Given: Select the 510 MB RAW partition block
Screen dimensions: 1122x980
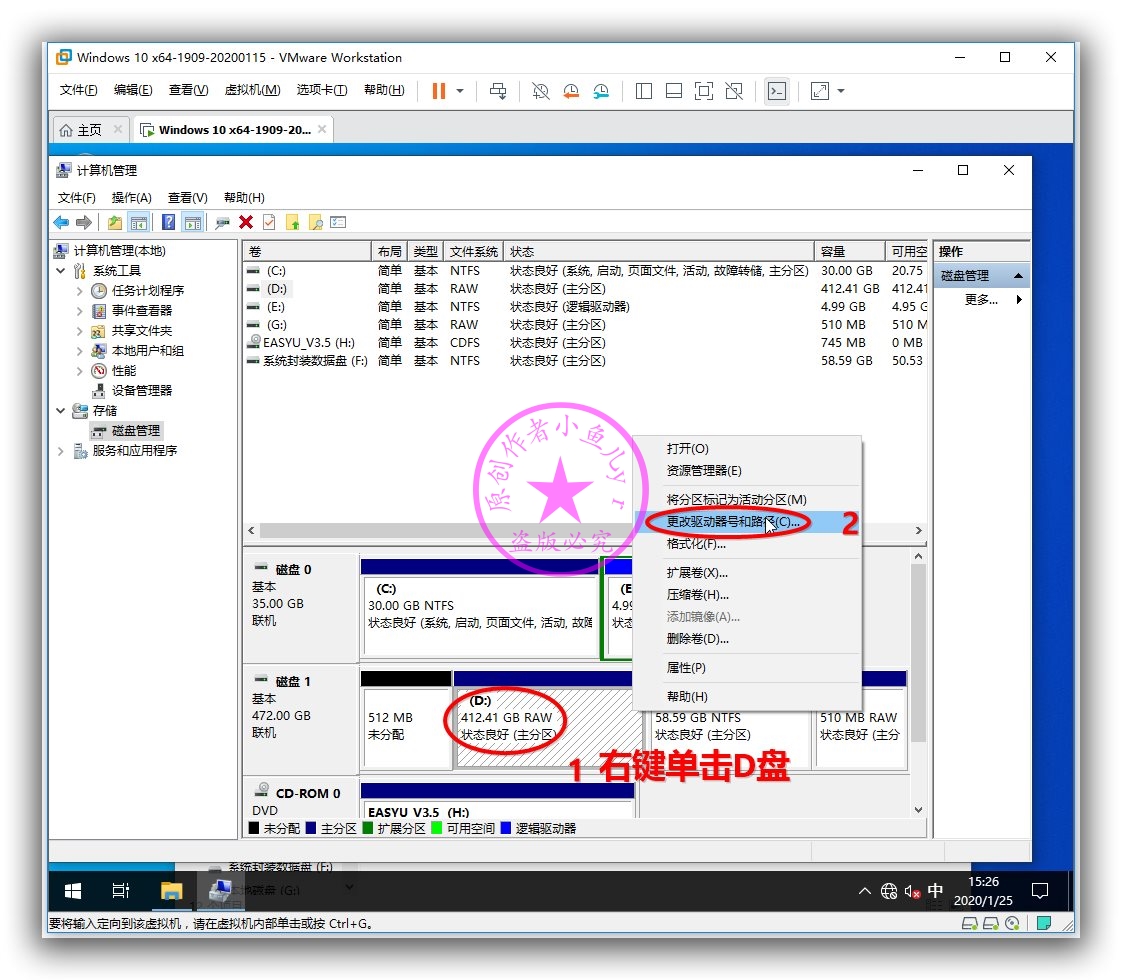Looking at the screenshot, I should point(861,720).
